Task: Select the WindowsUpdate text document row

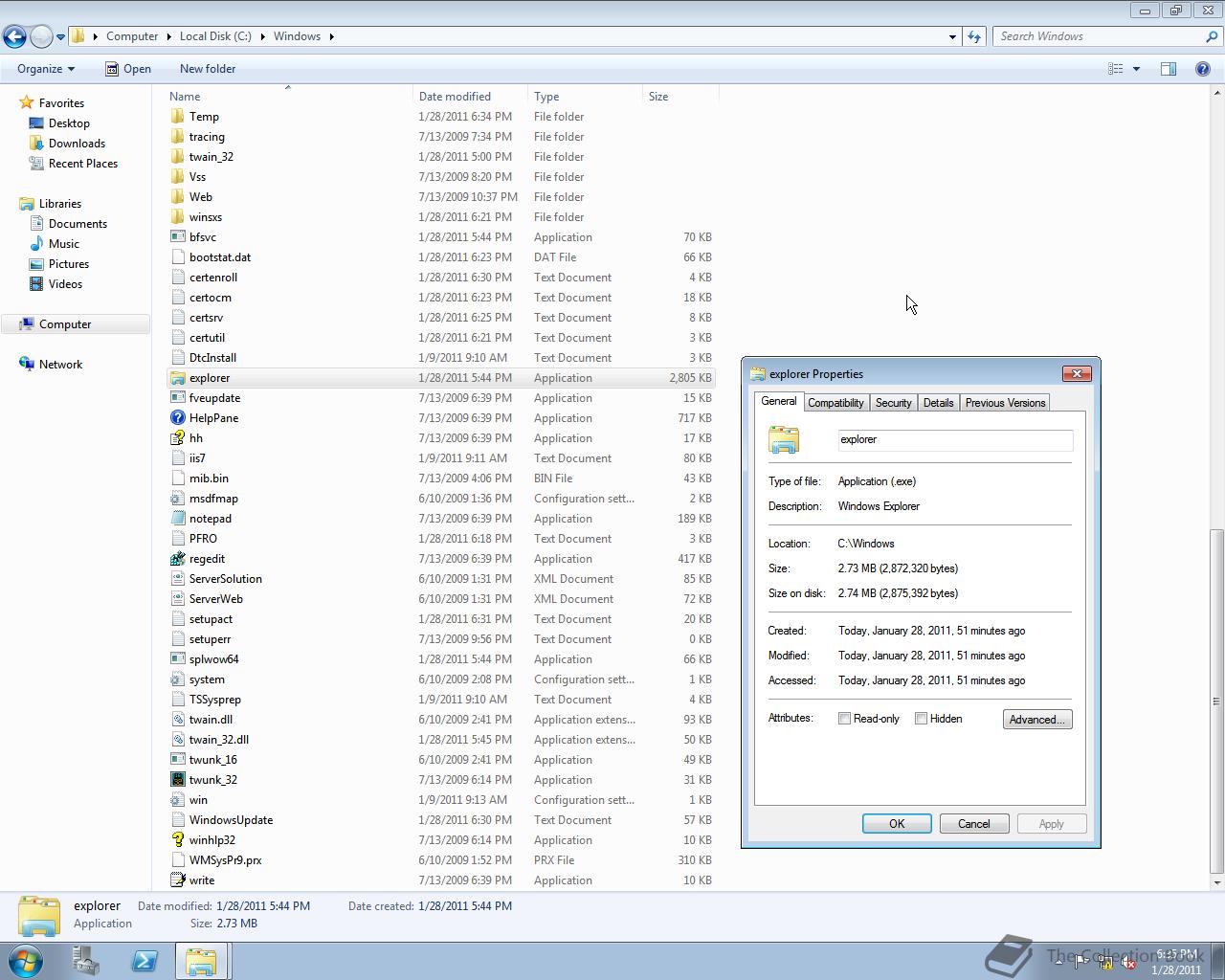Action: 441,820
